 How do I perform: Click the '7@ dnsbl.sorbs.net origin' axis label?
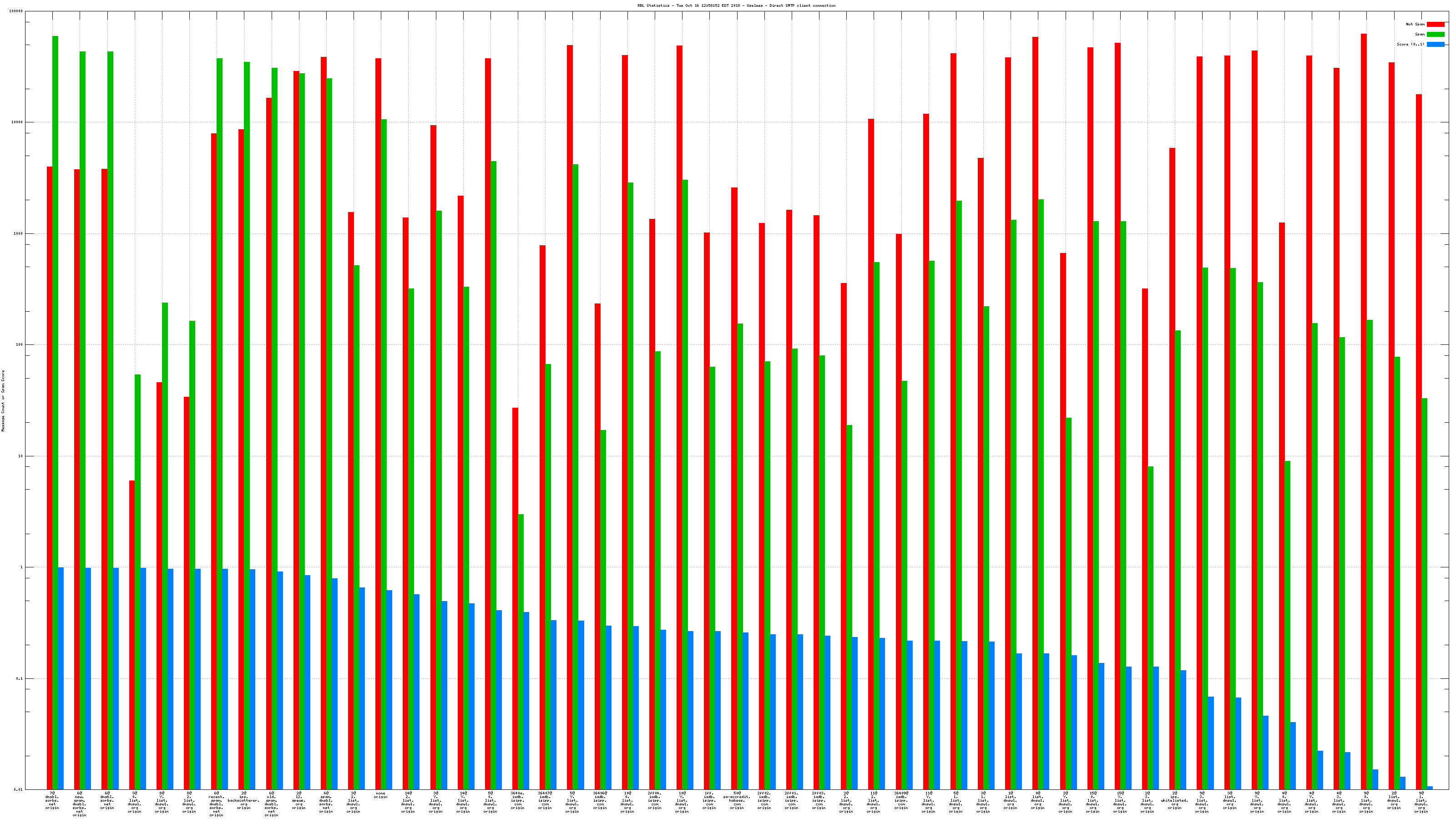52,800
